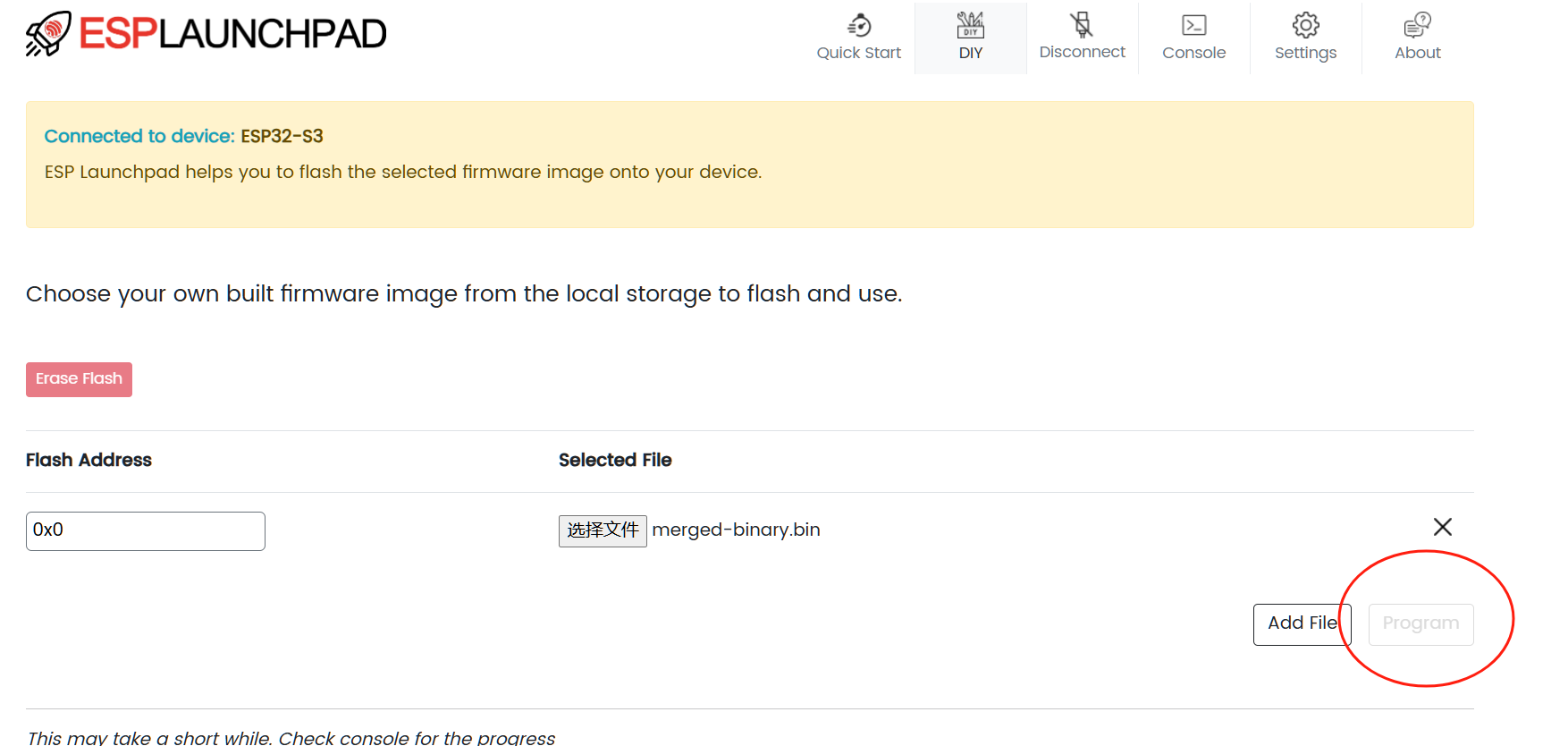The height and width of the screenshot is (746, 1568).
Task: Click the About chat-question icon
Action: pos(1417,25)
